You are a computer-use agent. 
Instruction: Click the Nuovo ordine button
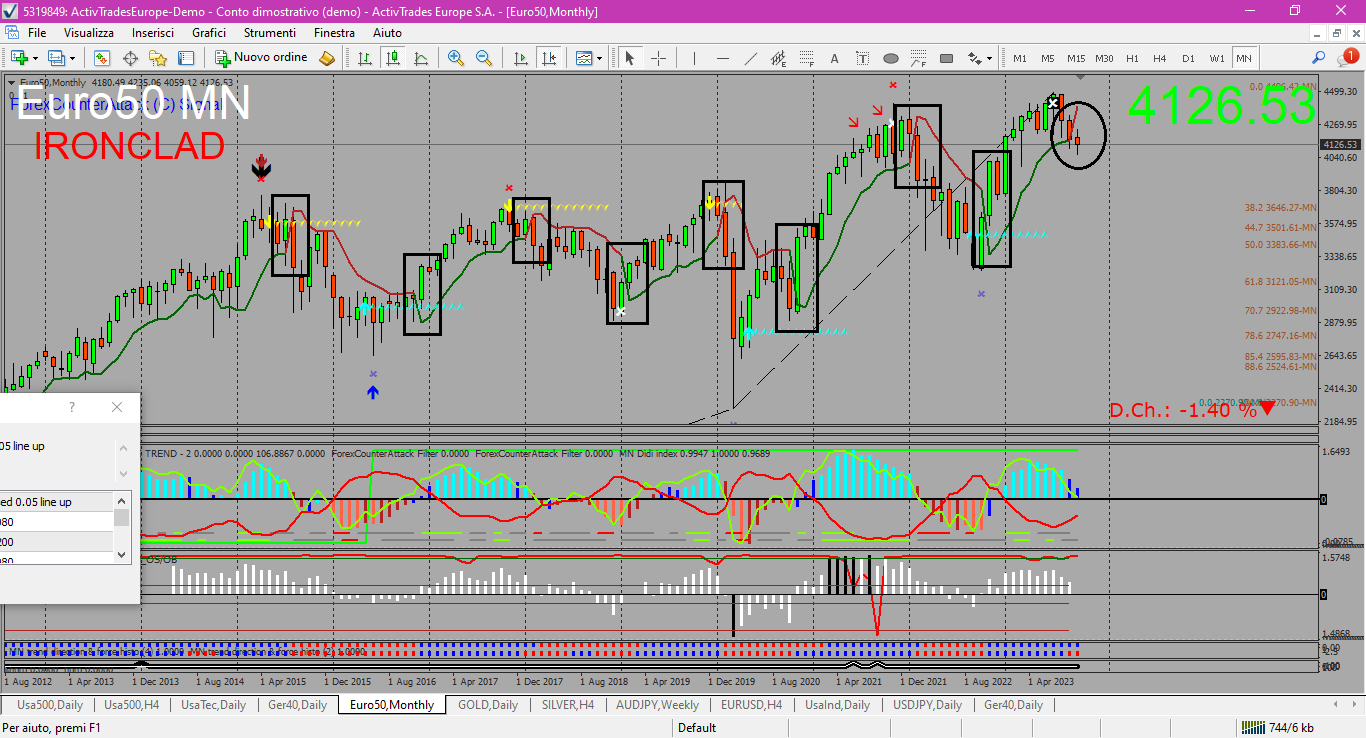click(x=262, y=58)
